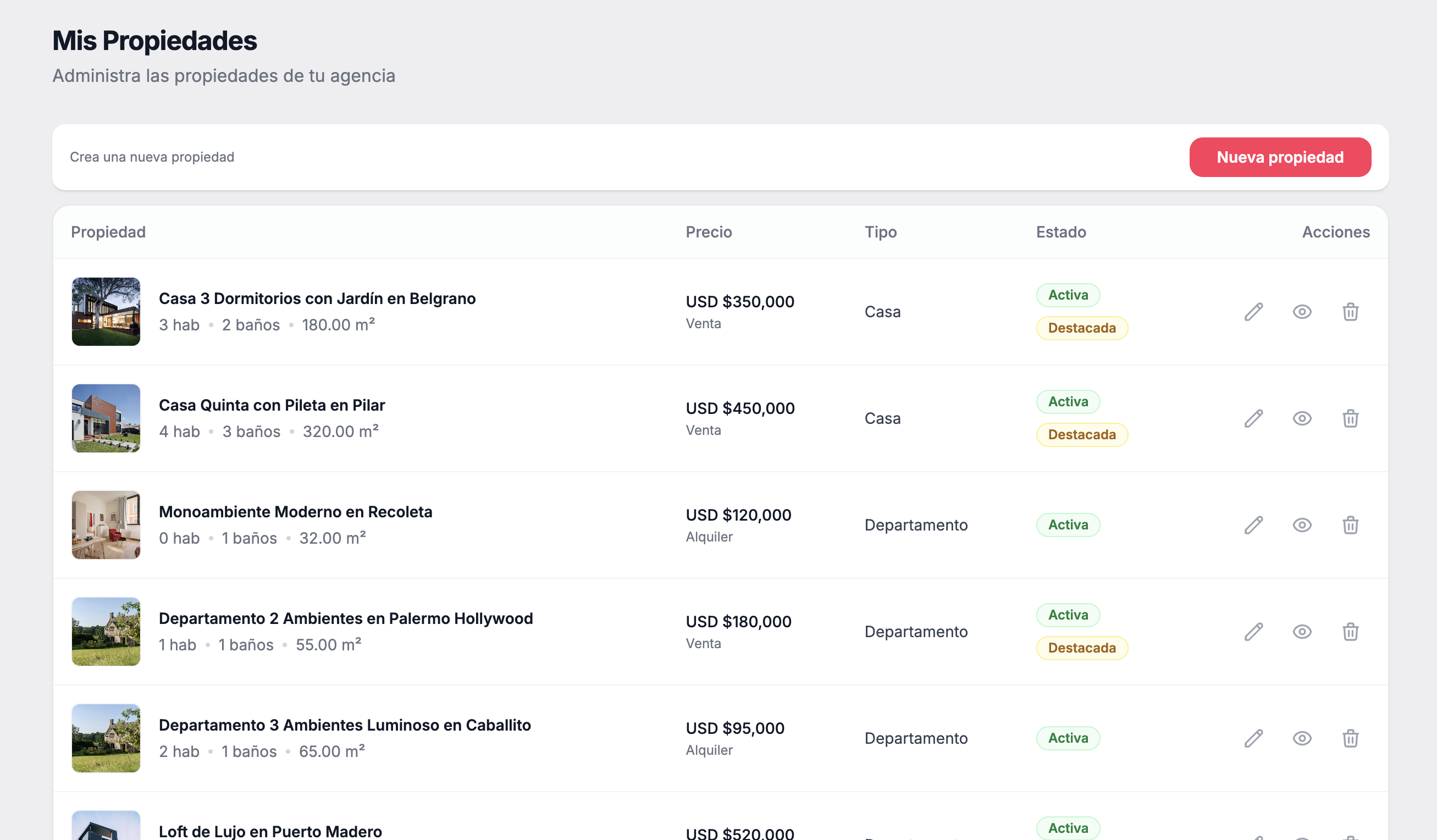This screenshot has height=840, width=1437.
Task: Delete the Palermo Hollywood departamento
Action: click(x=1350, y=632)
